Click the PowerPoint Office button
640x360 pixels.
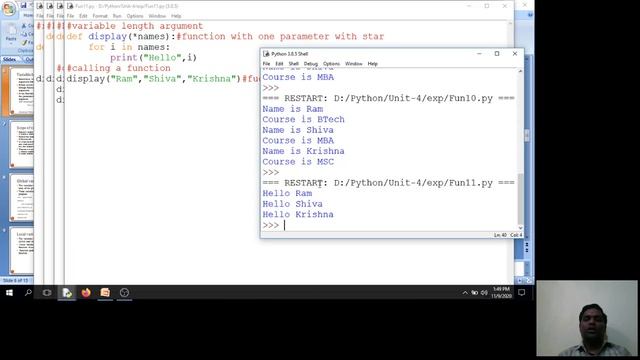pyautogui.click(x=9, y=8)
